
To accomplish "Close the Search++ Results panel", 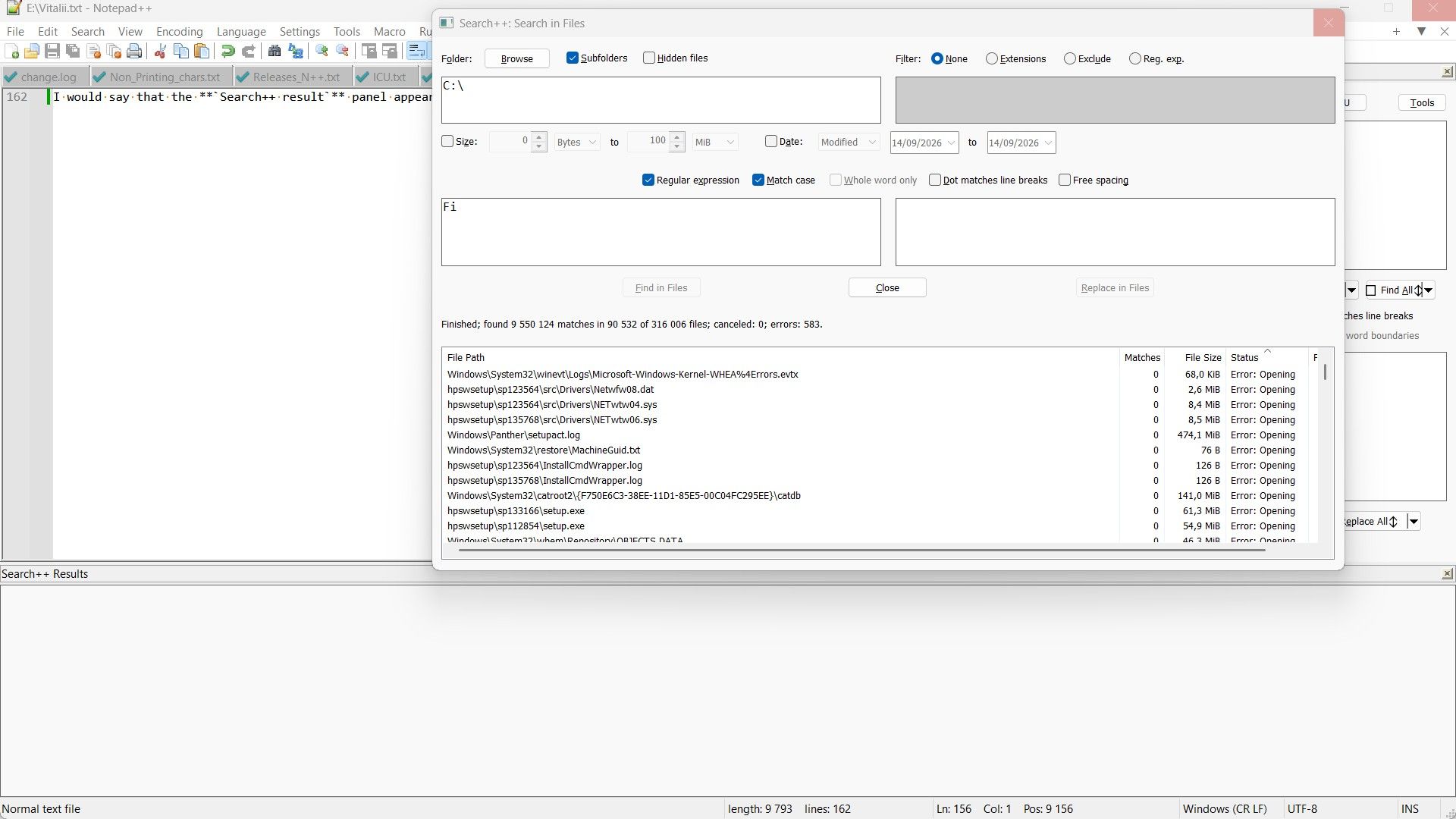I will tap(1447, 574).
